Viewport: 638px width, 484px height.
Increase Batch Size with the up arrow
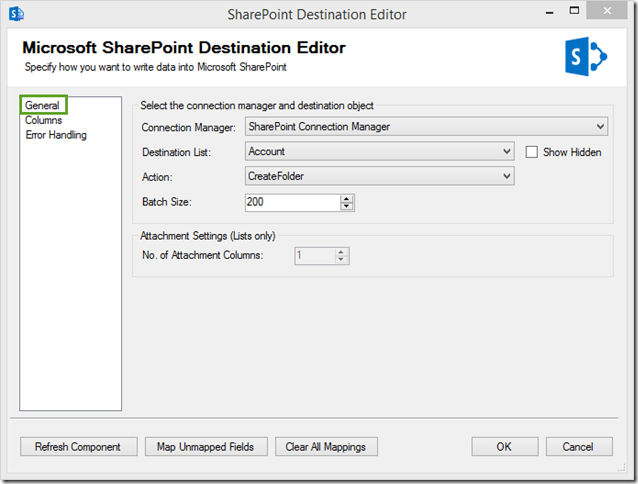[346, 199]
